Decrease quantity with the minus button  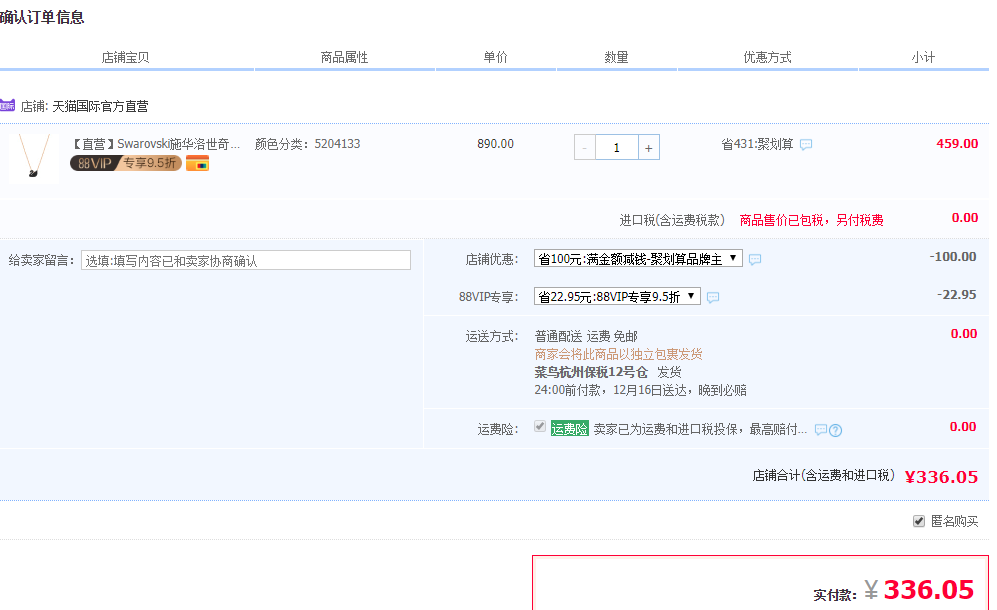tap(584, 146)
